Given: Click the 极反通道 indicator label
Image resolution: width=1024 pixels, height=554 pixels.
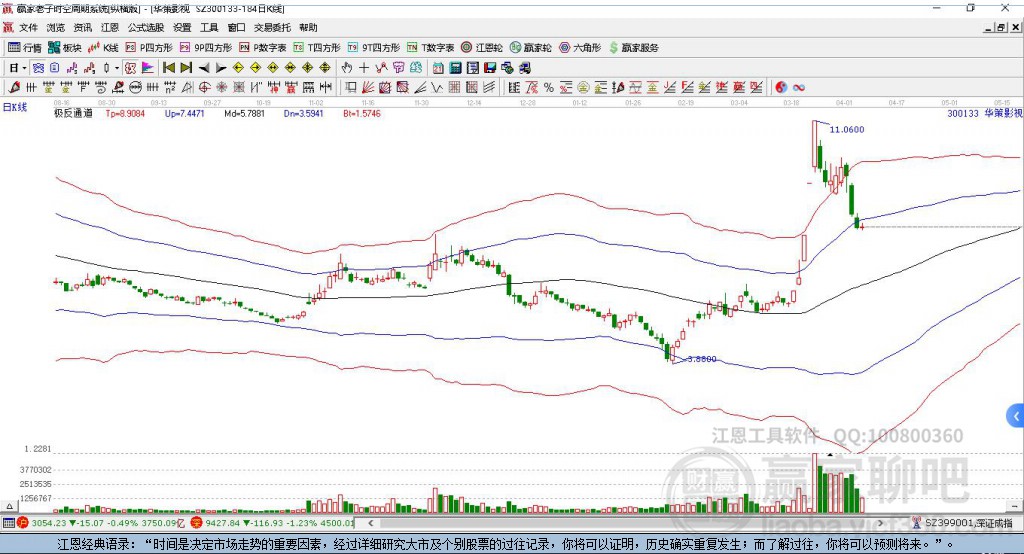Looking at the screenshot, I should [73, 113].
